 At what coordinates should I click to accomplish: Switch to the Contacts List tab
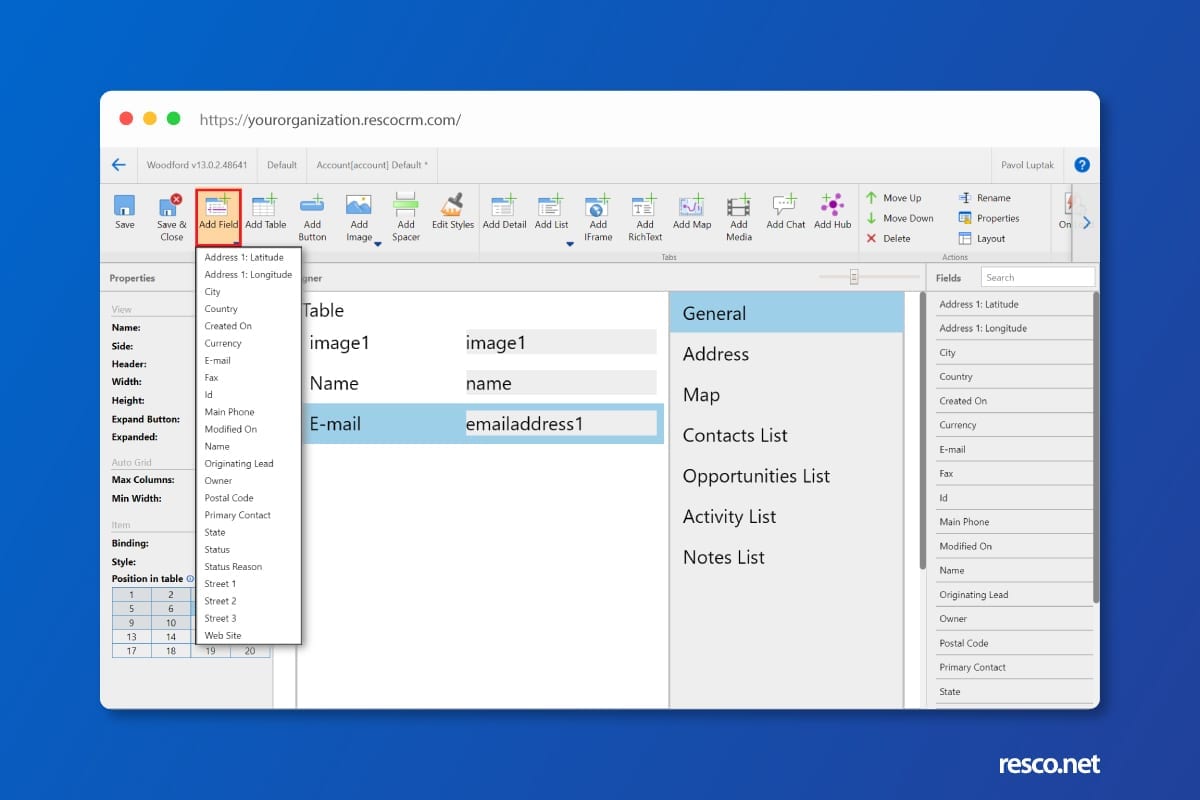point(735,436)
